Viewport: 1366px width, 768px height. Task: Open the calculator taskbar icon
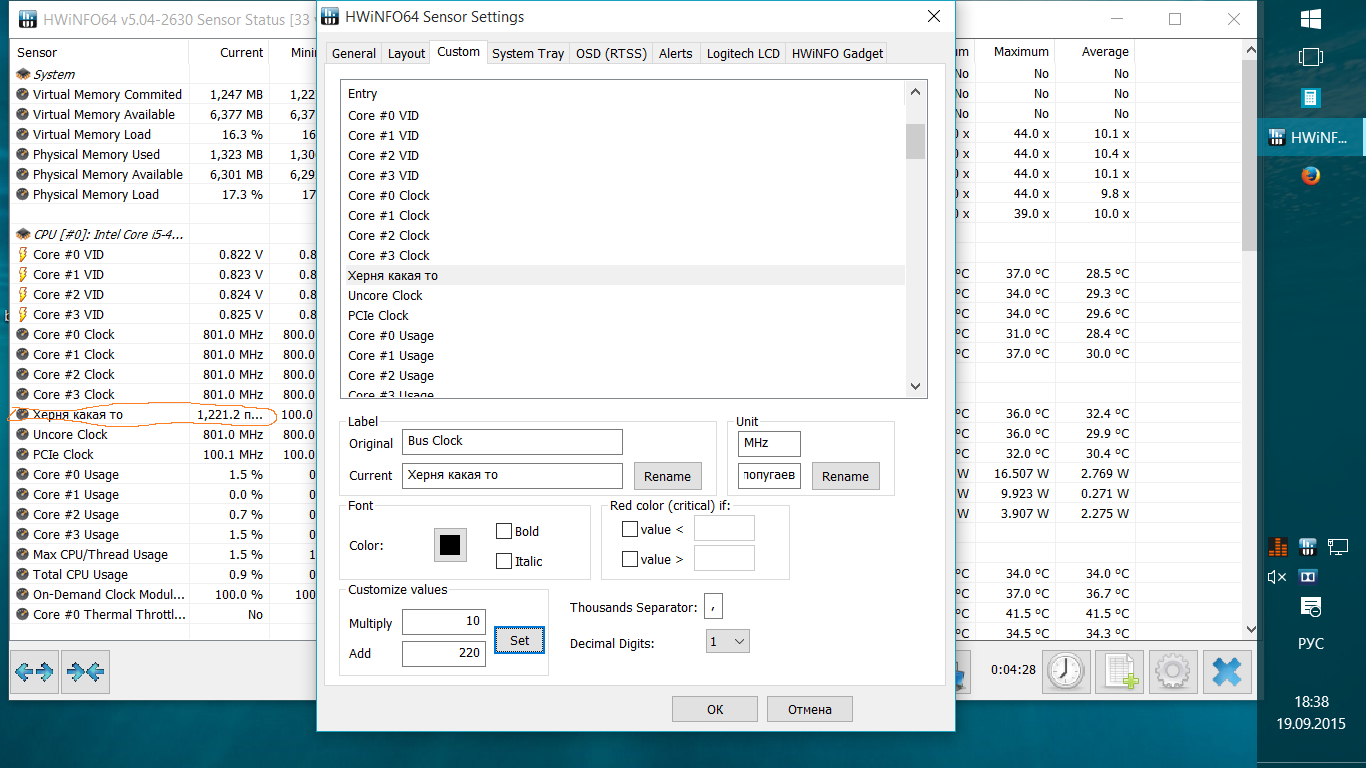pos(1311,97)
